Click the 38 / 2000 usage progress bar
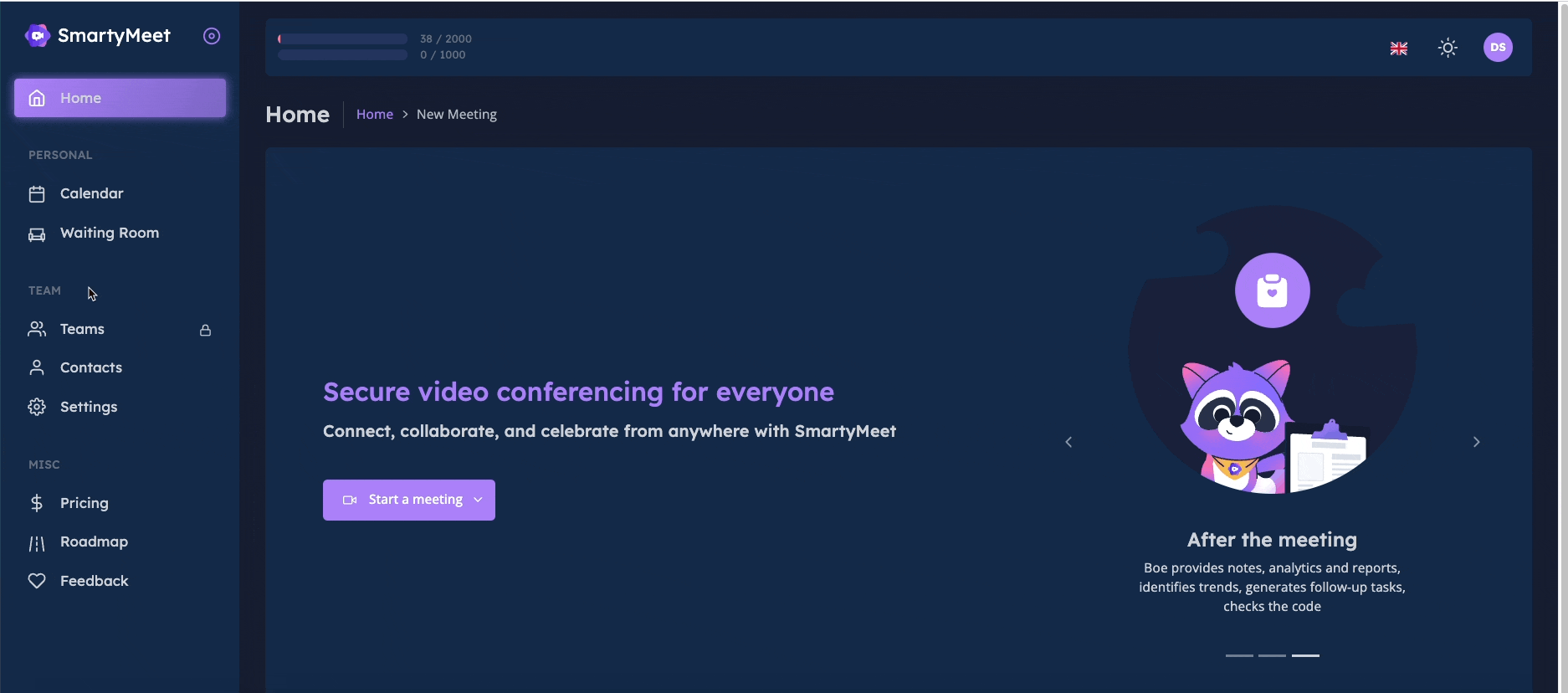Screen dimensions: 1568x693 point(343,38)
